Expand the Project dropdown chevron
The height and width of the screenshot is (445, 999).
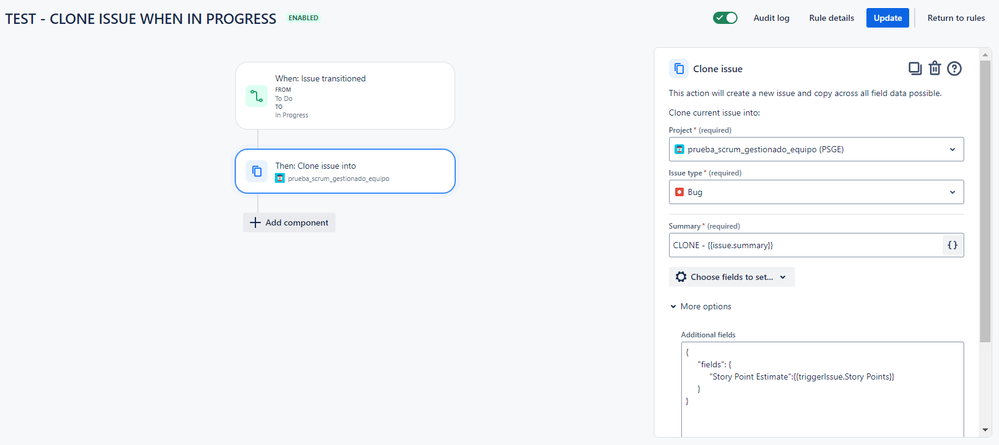[x=952, y=149]
